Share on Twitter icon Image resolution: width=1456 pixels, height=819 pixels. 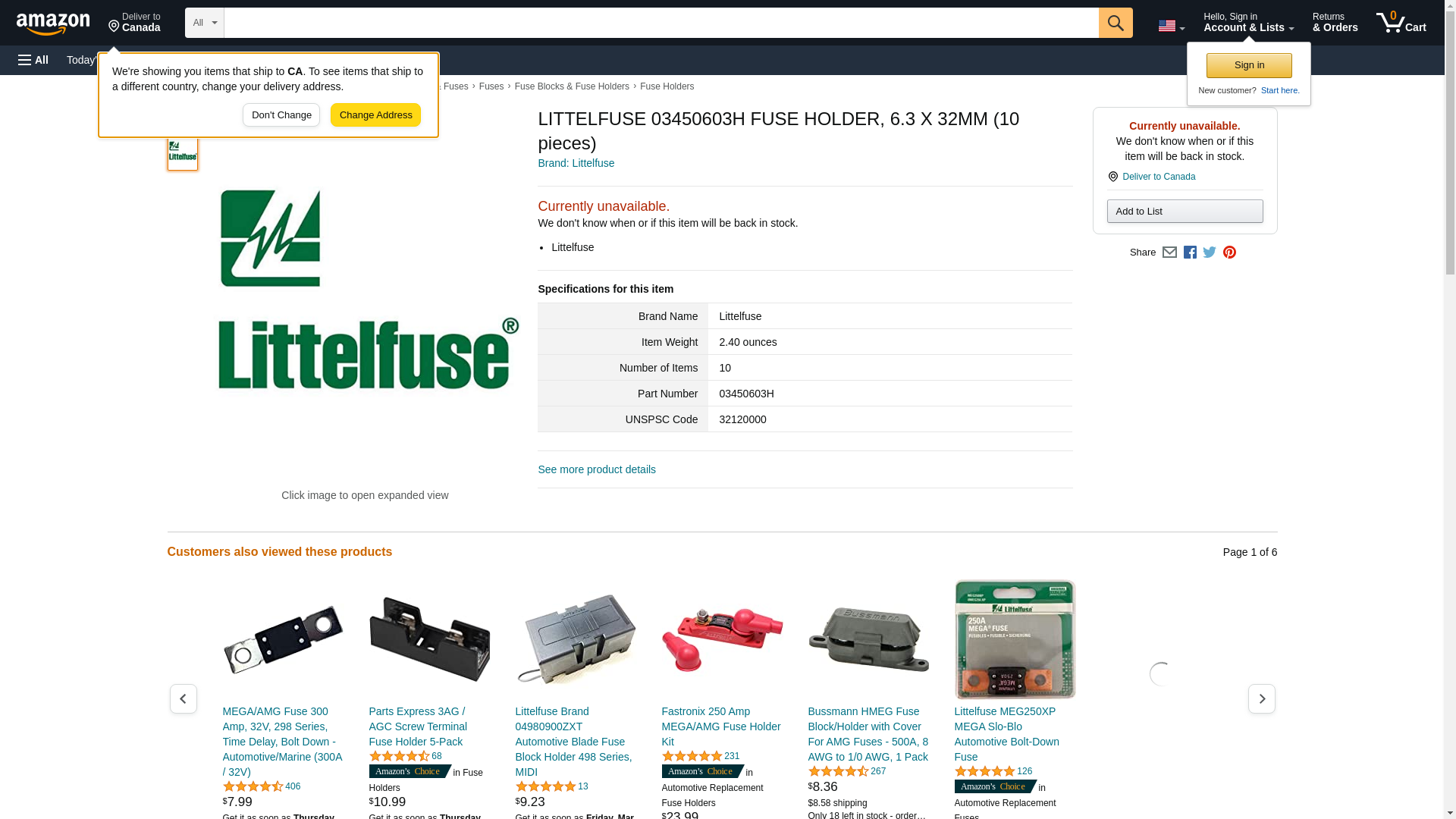(1210, 253)
